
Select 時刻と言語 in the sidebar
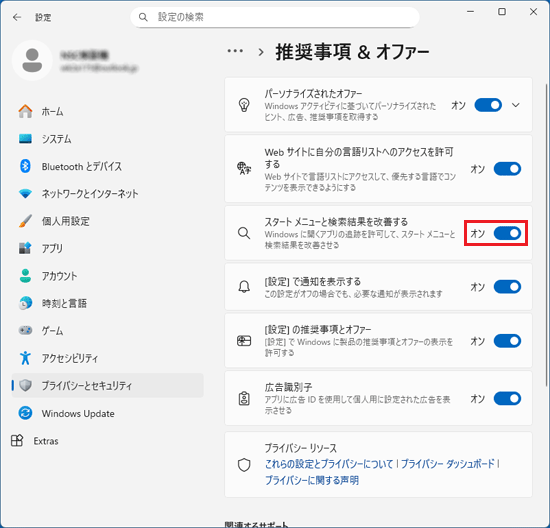pos(107,303)
